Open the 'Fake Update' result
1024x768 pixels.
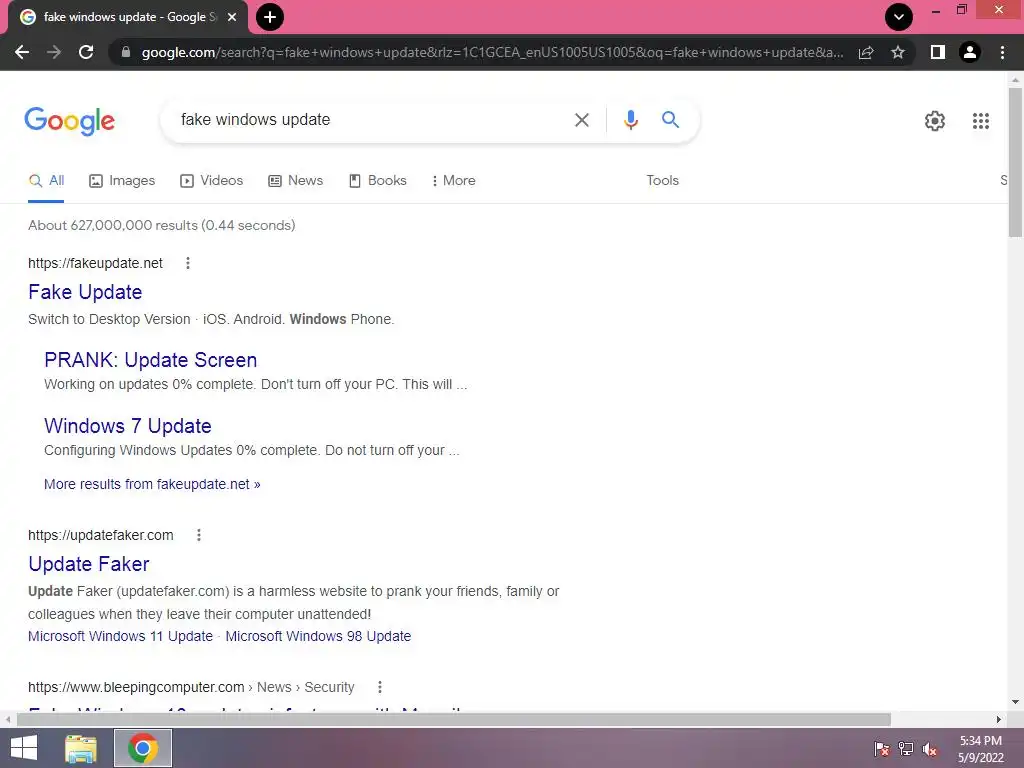85,292
